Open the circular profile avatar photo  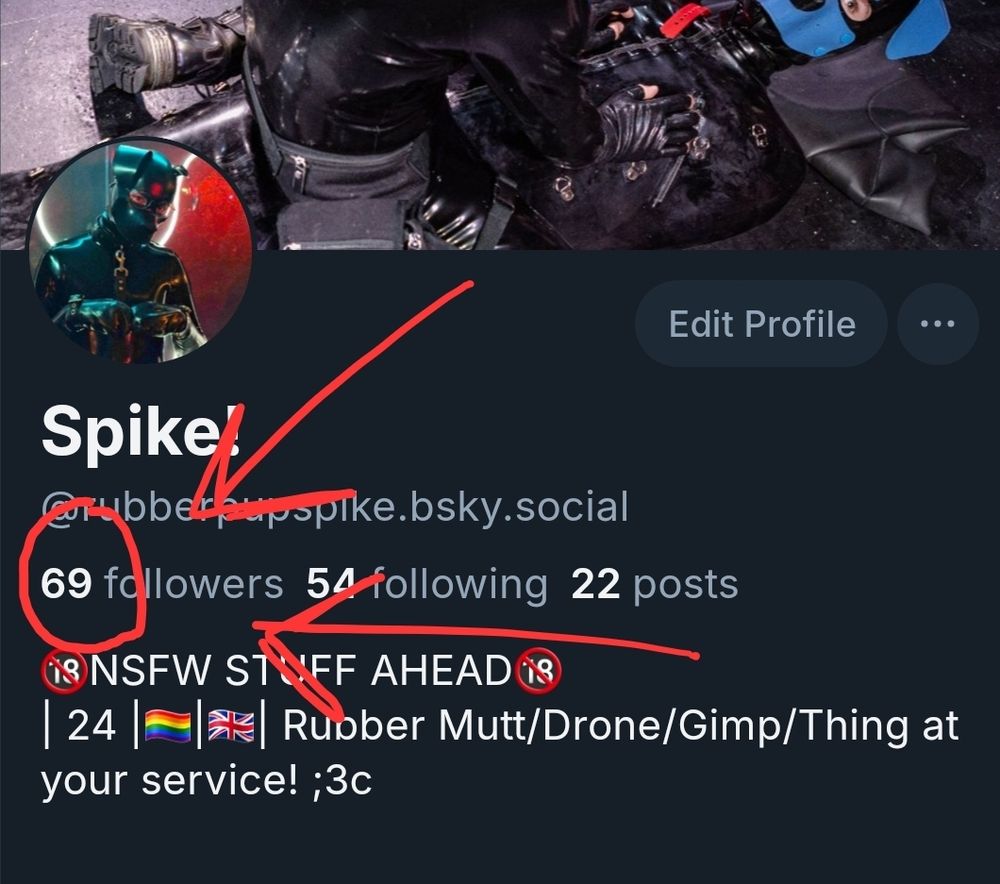[x=140, y=252]
